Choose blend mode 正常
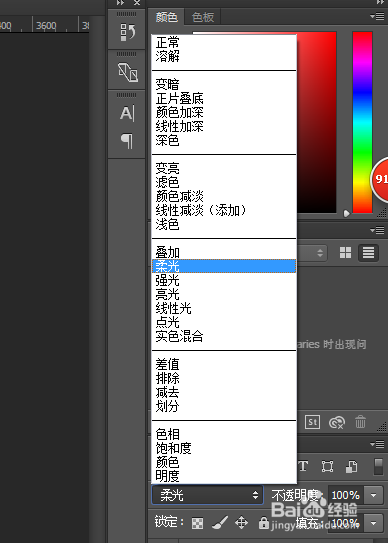The image size is (388, 543). pyautogui.click(x=224, y=43)
